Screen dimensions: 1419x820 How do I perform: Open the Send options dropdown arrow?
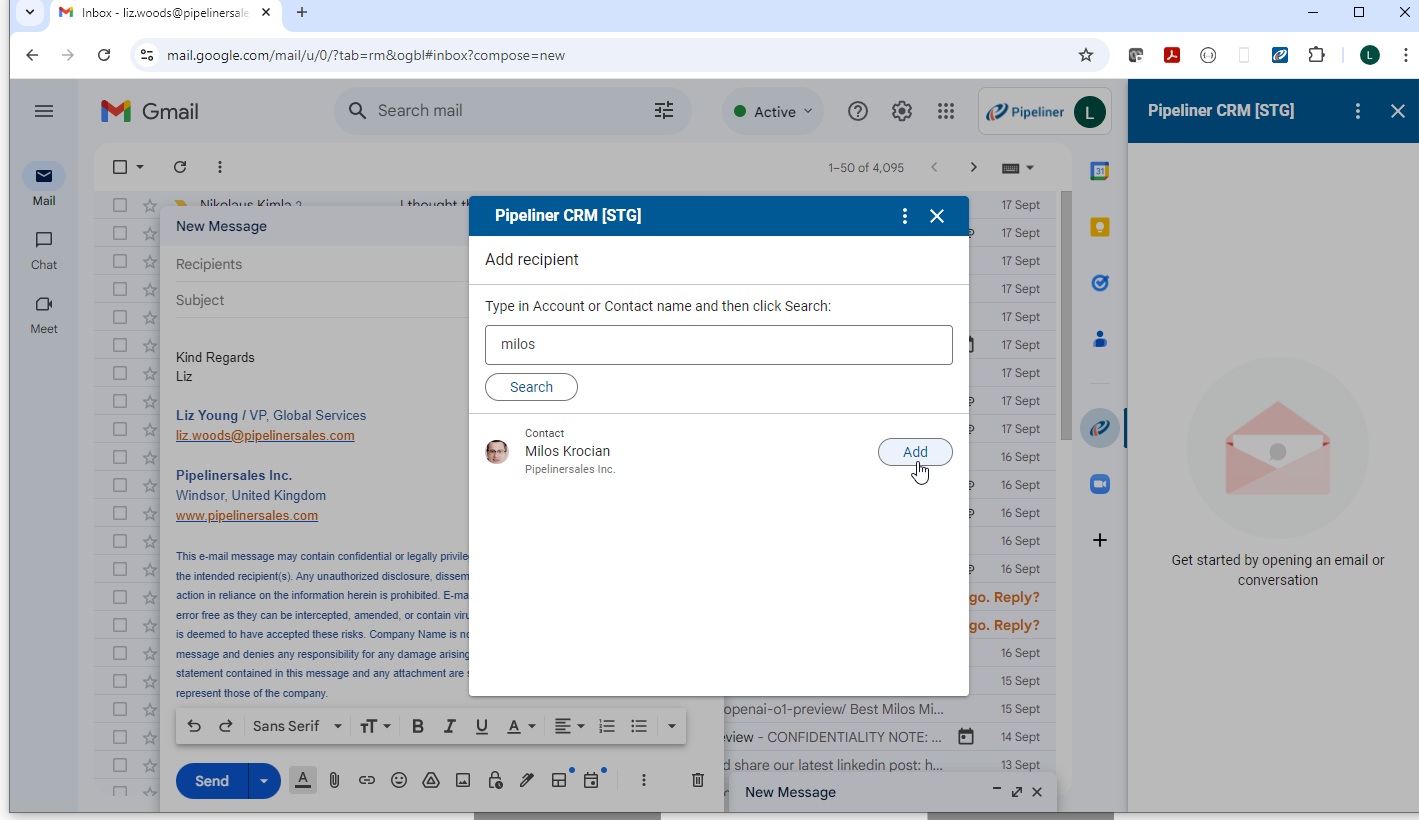pos(264,780)
